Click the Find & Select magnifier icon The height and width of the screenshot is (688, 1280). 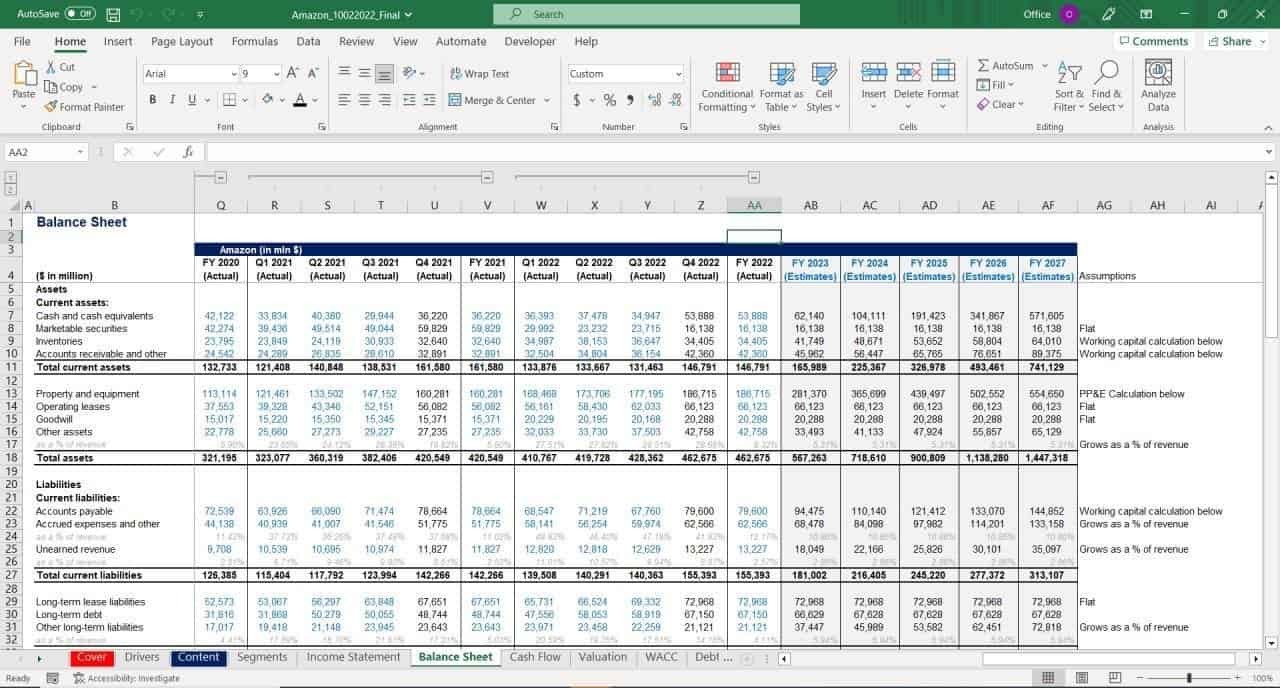point(1106,72)
